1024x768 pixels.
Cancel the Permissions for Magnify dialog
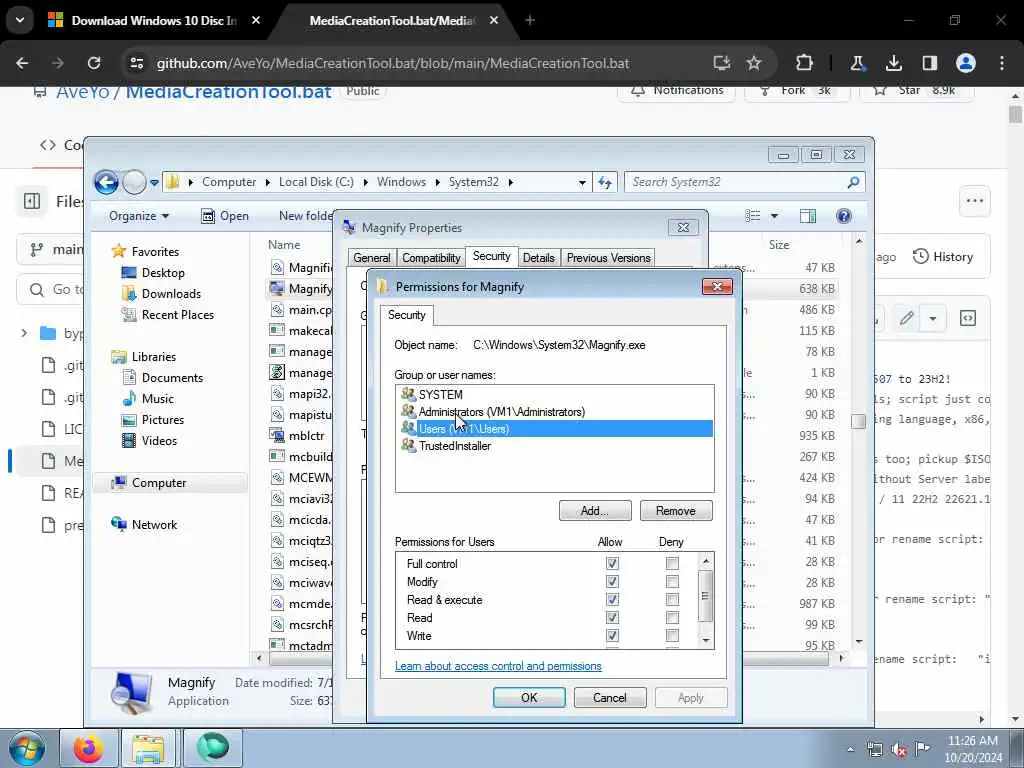pyautogui.click(x=610, y=697)
